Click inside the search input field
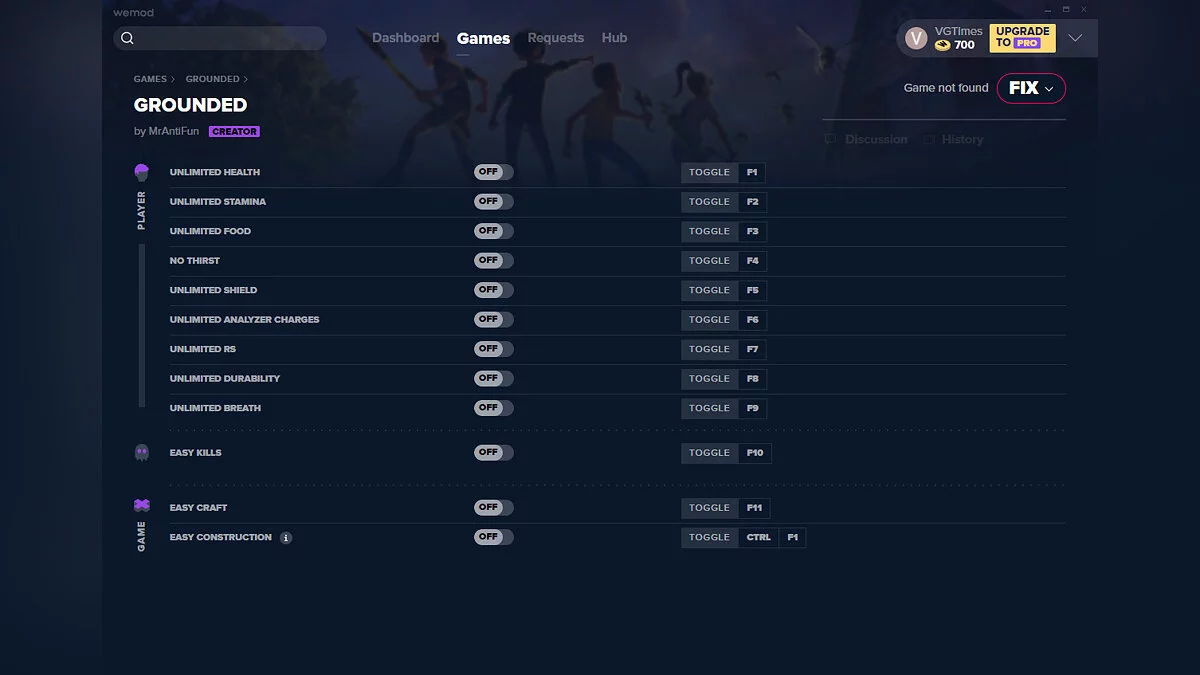Image resolution: width=1200 pixels, height=675 pixels. (x=220, y=38)
